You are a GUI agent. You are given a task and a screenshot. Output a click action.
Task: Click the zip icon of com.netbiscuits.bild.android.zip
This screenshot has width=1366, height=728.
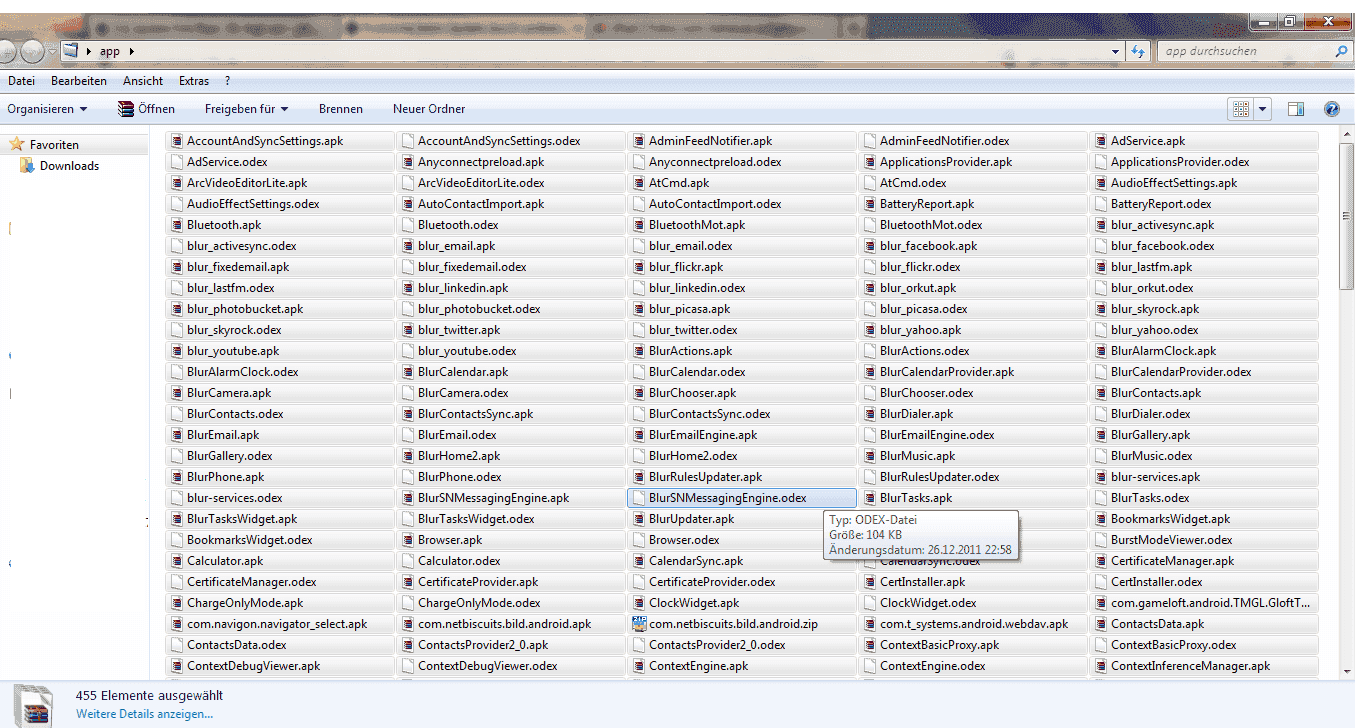pyautogui.click(x=639, y=624)
